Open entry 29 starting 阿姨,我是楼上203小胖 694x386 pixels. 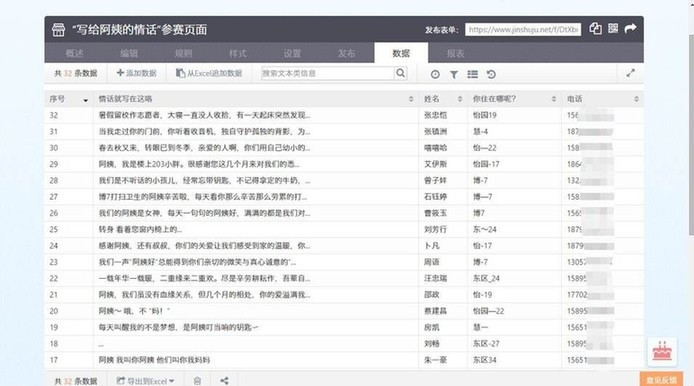pyautogui.click(x=199, y=164)
